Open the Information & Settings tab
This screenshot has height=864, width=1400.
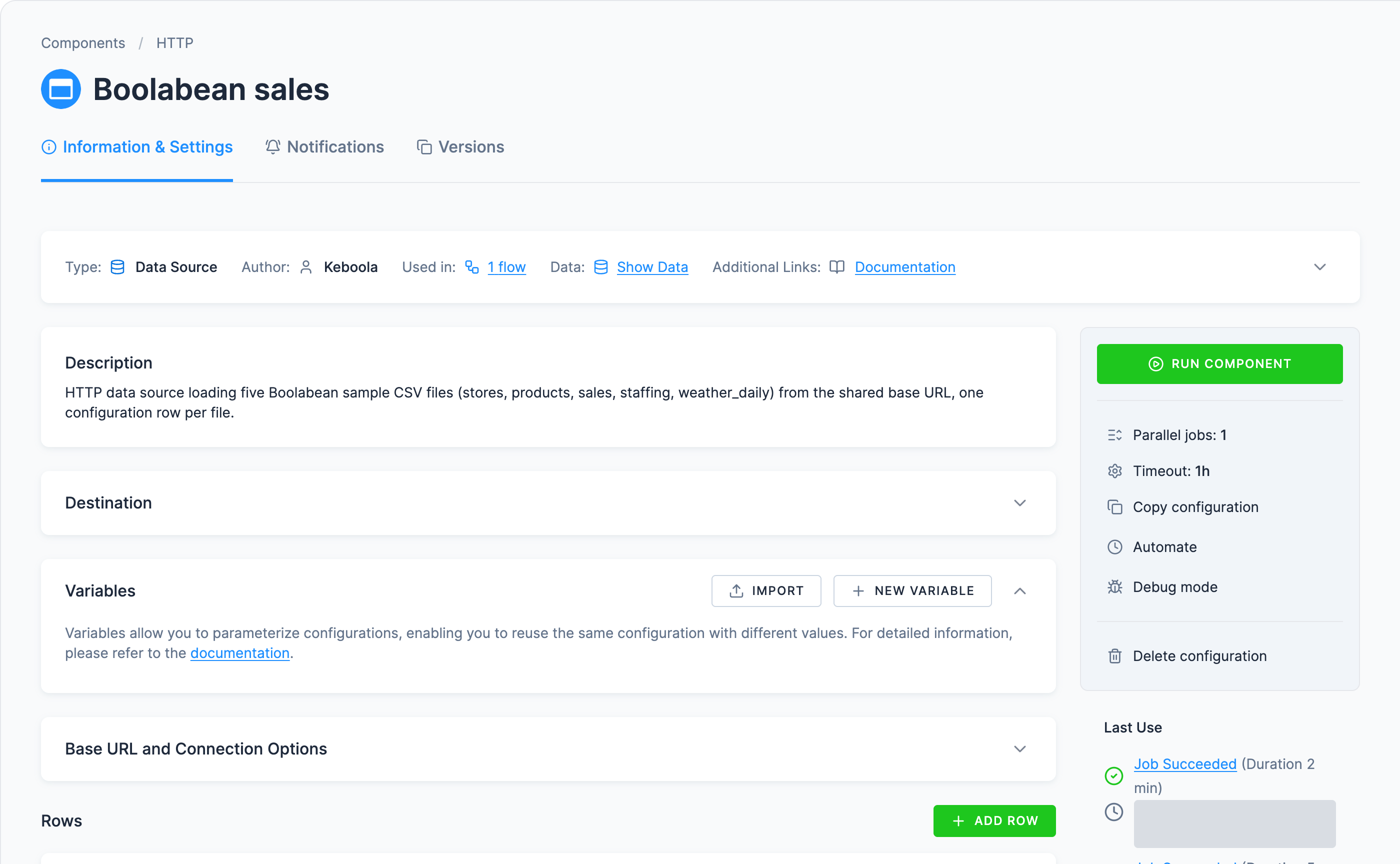click(137, 147)
